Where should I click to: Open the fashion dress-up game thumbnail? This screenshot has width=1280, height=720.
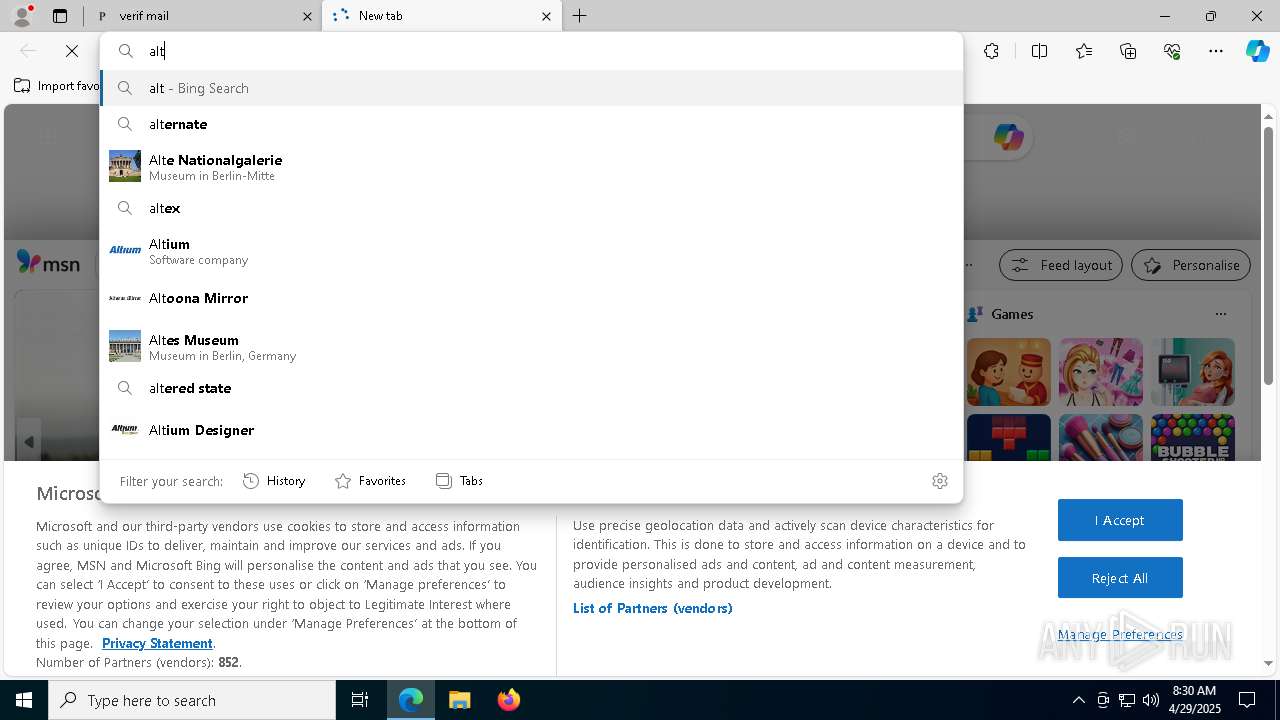[1101, 372]
